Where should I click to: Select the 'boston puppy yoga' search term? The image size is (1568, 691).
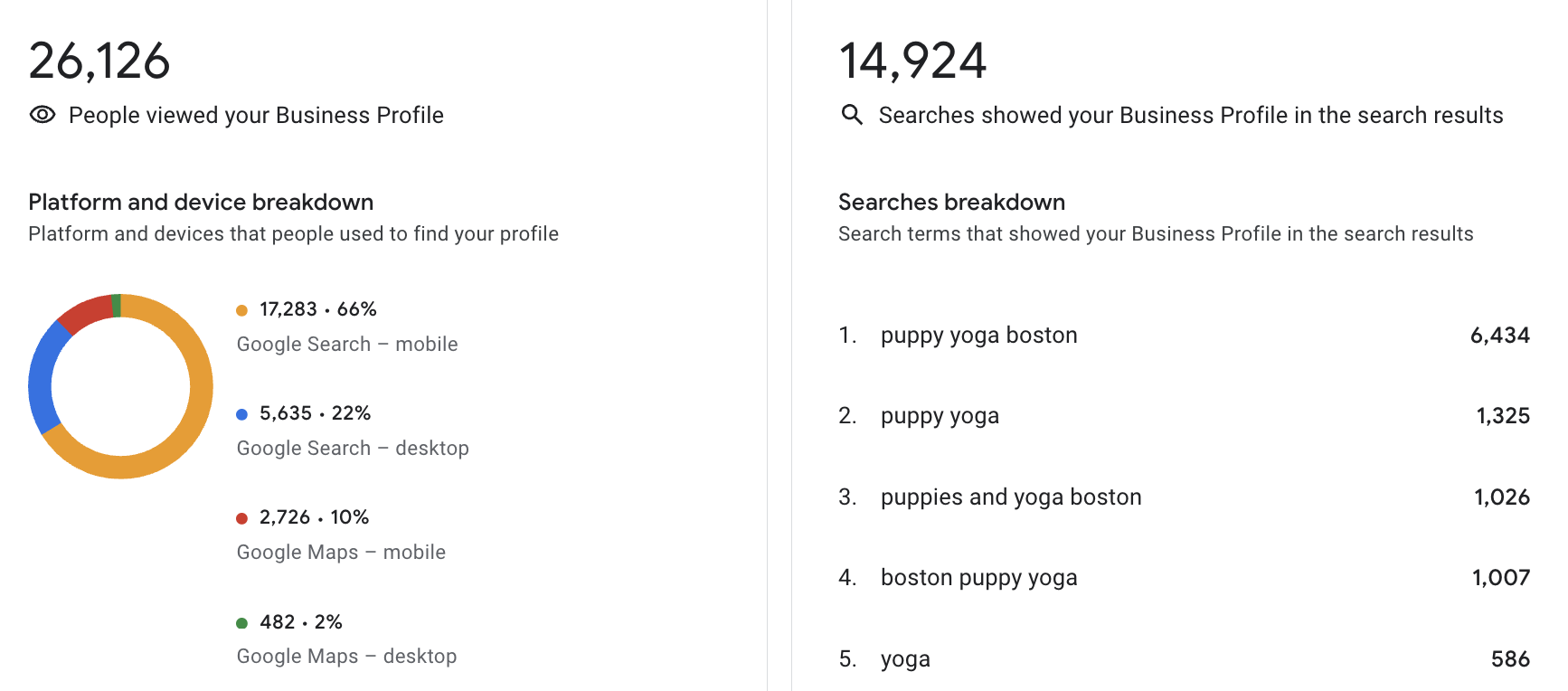click(978, 578)
